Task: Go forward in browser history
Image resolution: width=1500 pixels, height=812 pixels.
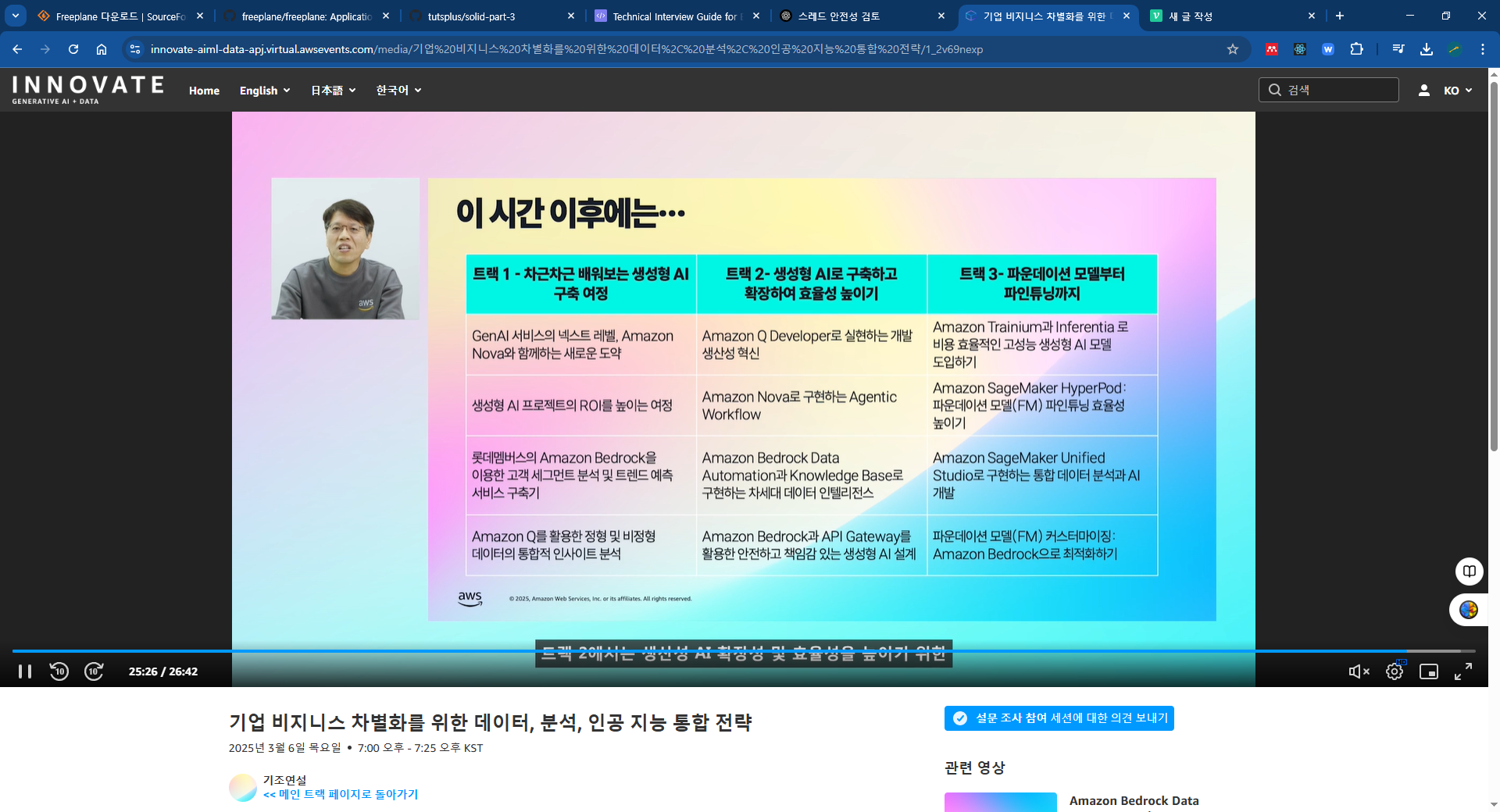Action: 45,49
